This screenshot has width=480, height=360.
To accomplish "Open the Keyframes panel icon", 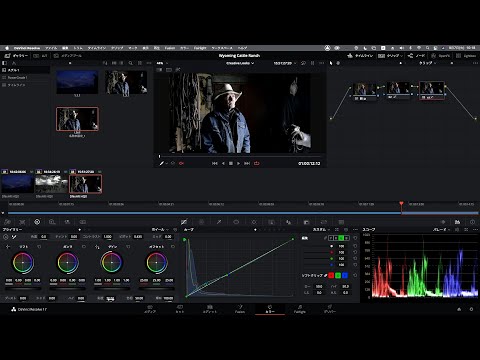I will point(443,222).
